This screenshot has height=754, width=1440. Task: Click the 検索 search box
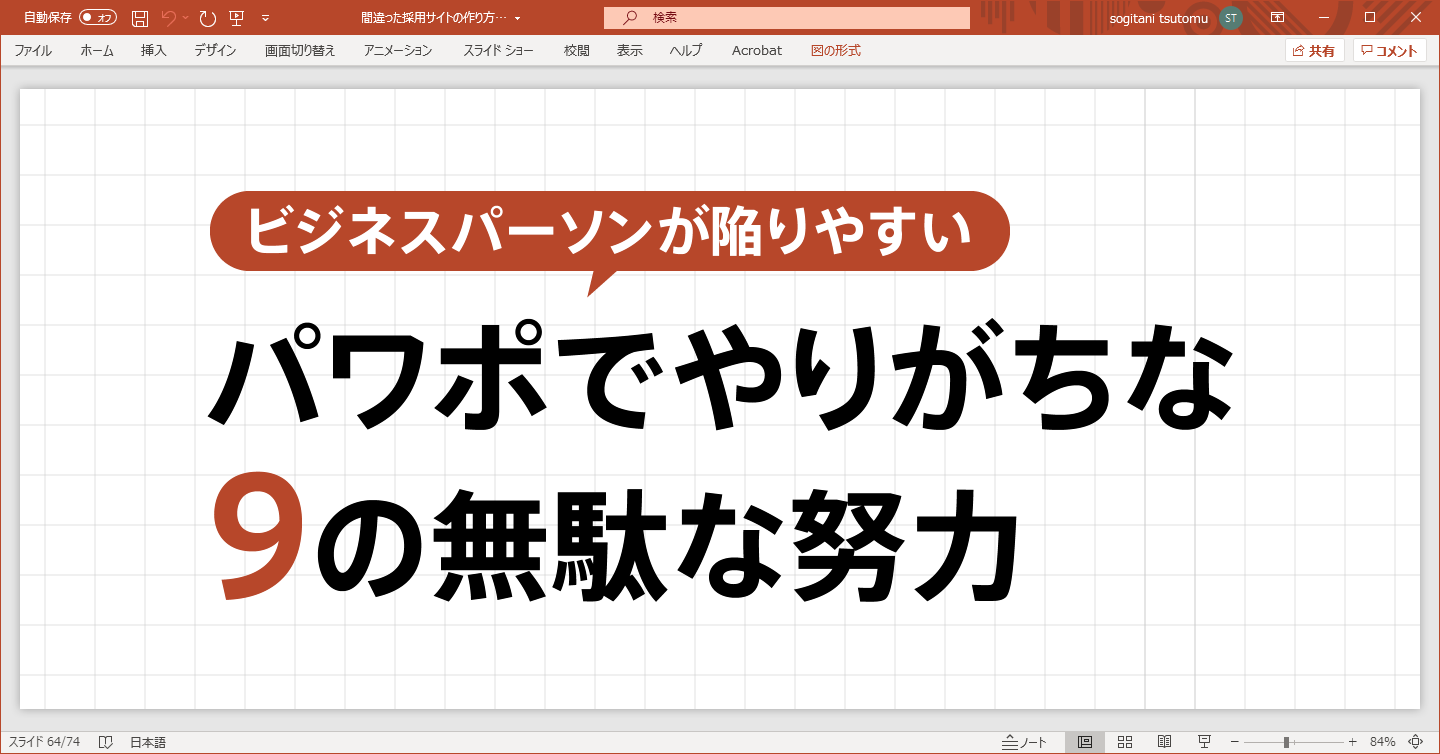(786, 17)
